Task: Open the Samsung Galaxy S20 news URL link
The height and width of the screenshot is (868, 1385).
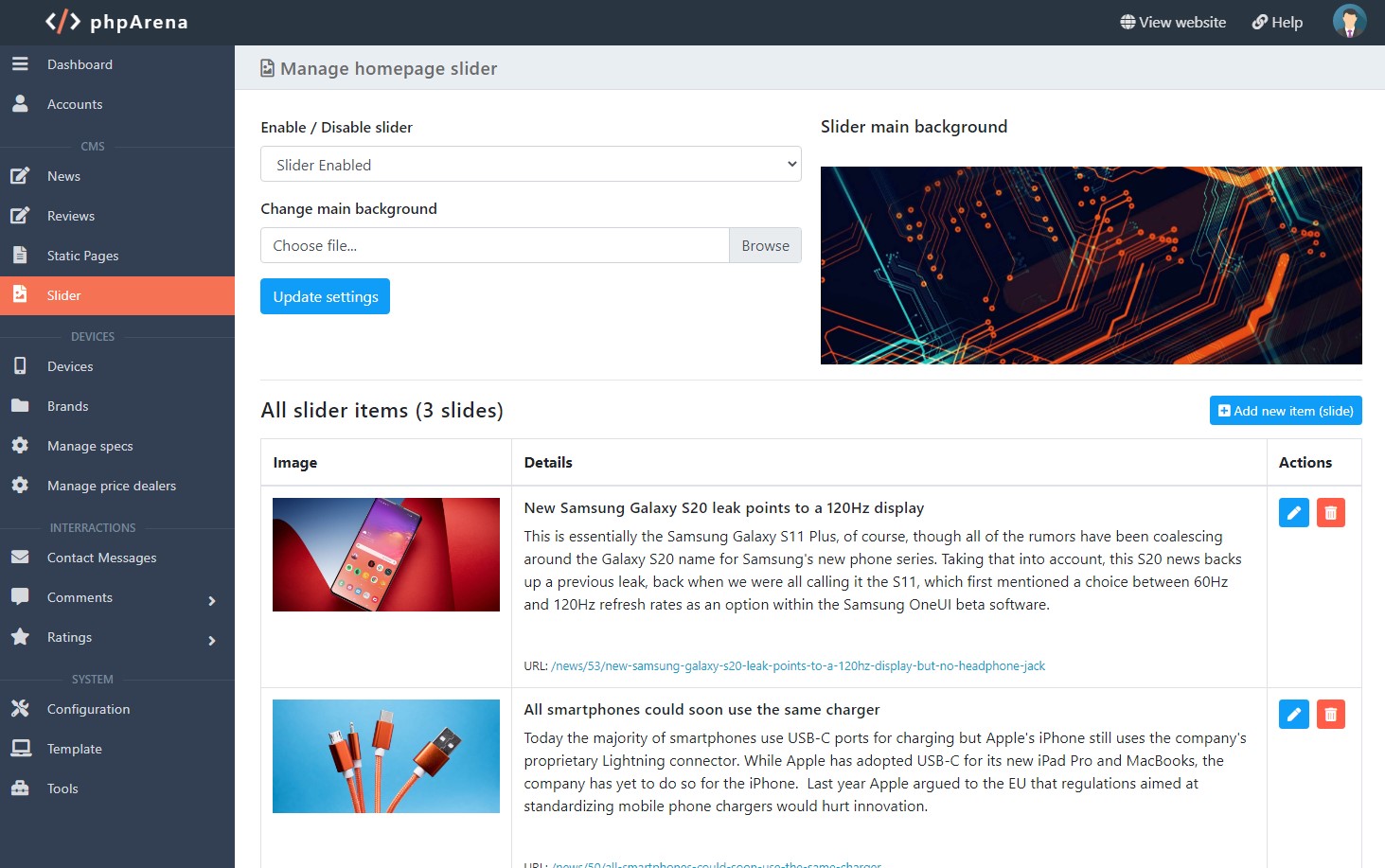Action: pyautogui.click(x=797, y=666)
